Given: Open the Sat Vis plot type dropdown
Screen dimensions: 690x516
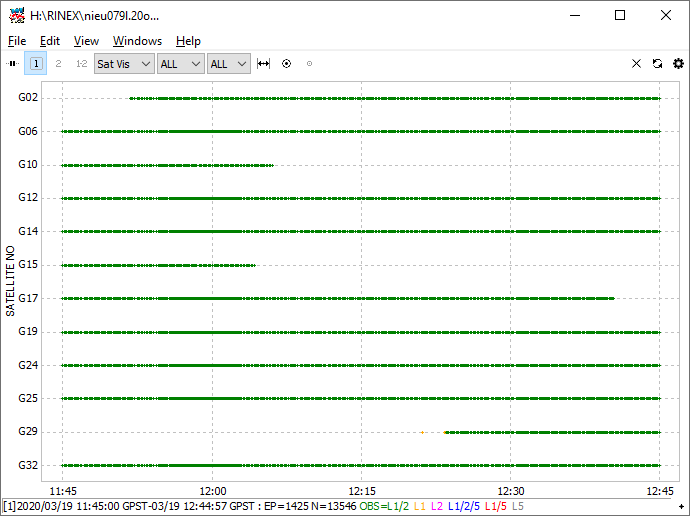Looking at the screenshot, I should pos(124,64).
